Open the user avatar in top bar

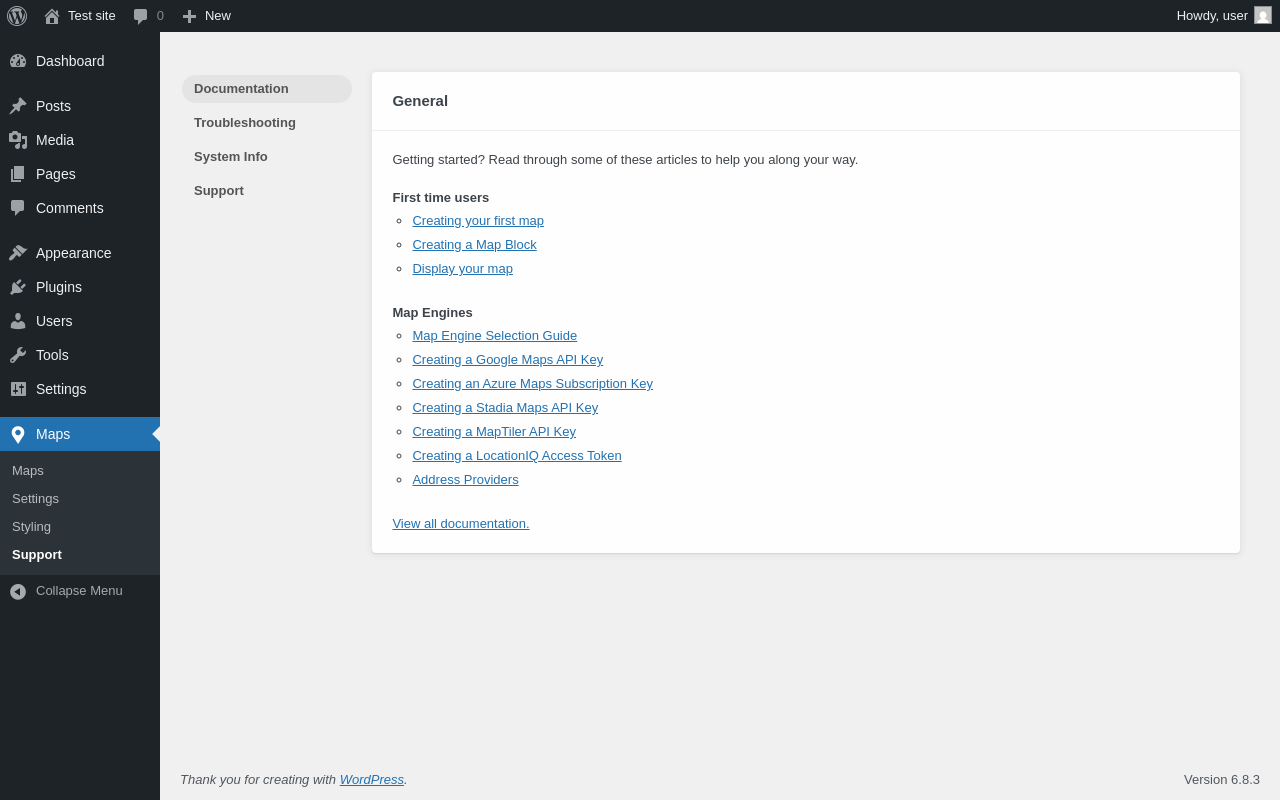point(1263,16)
